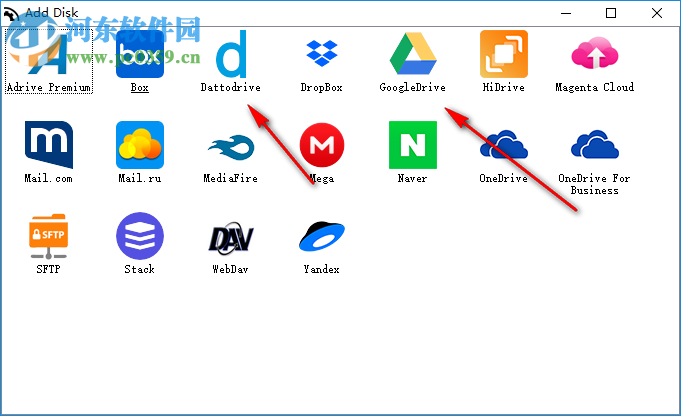
Task: Click the Dattodrive 'd' icon
Action: point(231,54)
